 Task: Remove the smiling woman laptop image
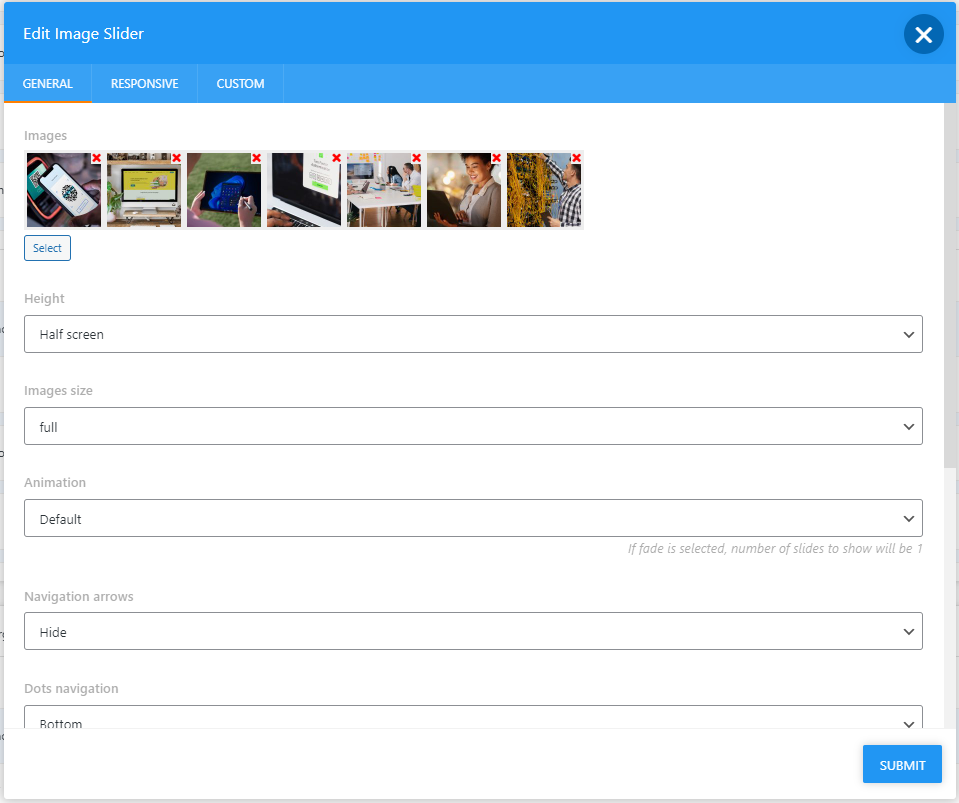[496, 158]
